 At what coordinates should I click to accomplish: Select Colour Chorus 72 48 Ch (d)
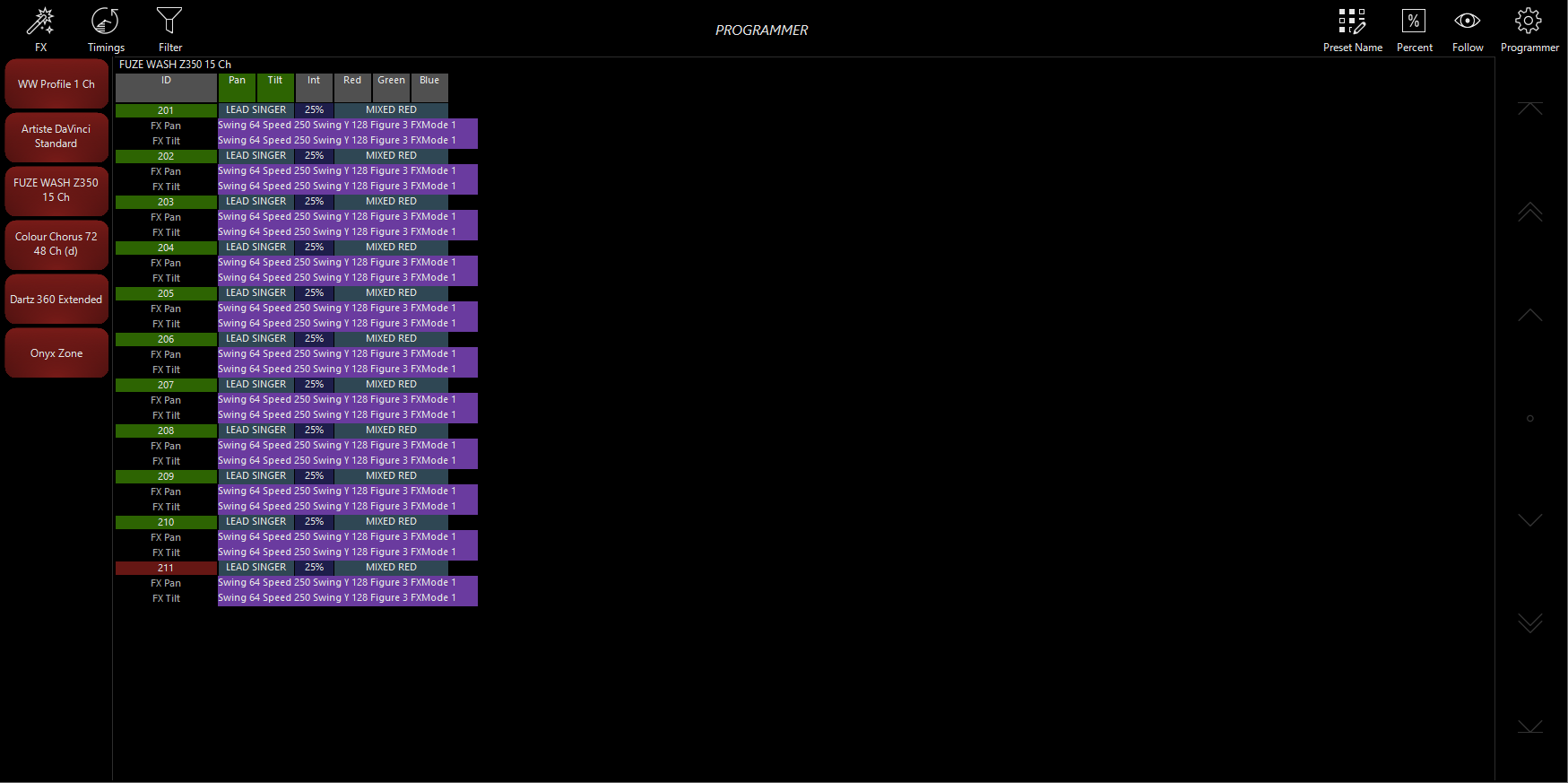point(56,244)
